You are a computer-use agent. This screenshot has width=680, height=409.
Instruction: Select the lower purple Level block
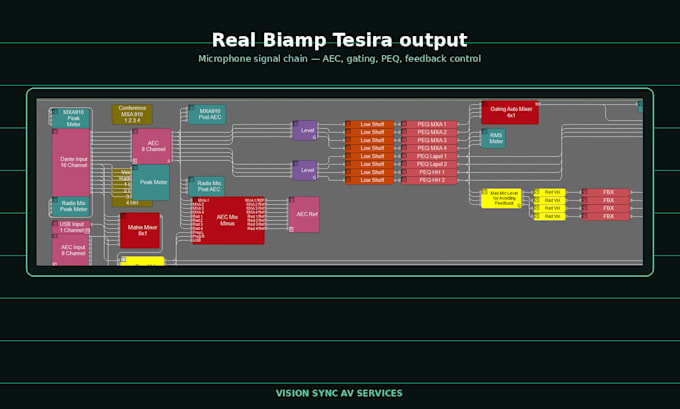tap(305, 170)
